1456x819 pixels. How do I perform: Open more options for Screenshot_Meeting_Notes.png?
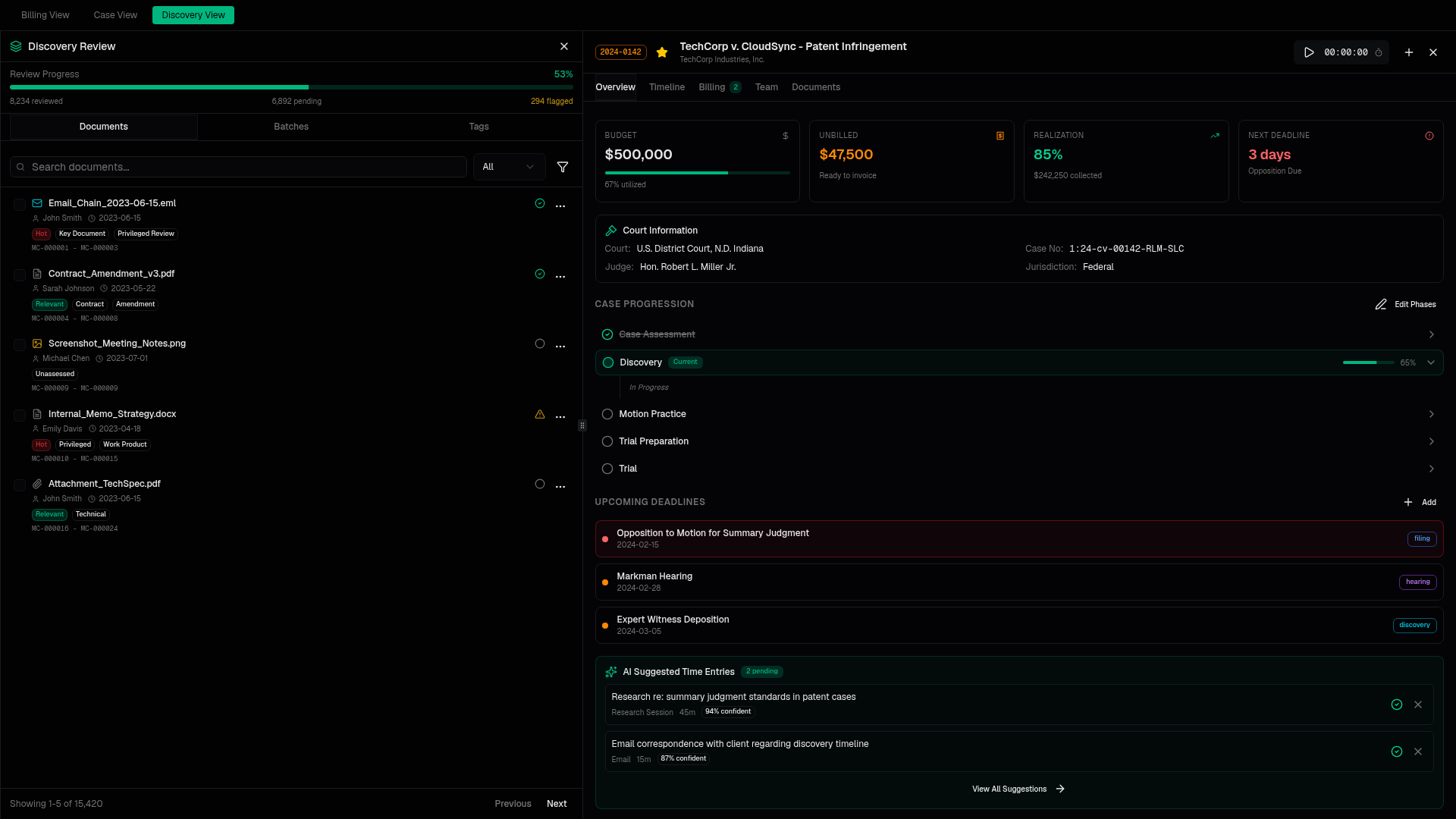tap(560, 347)
